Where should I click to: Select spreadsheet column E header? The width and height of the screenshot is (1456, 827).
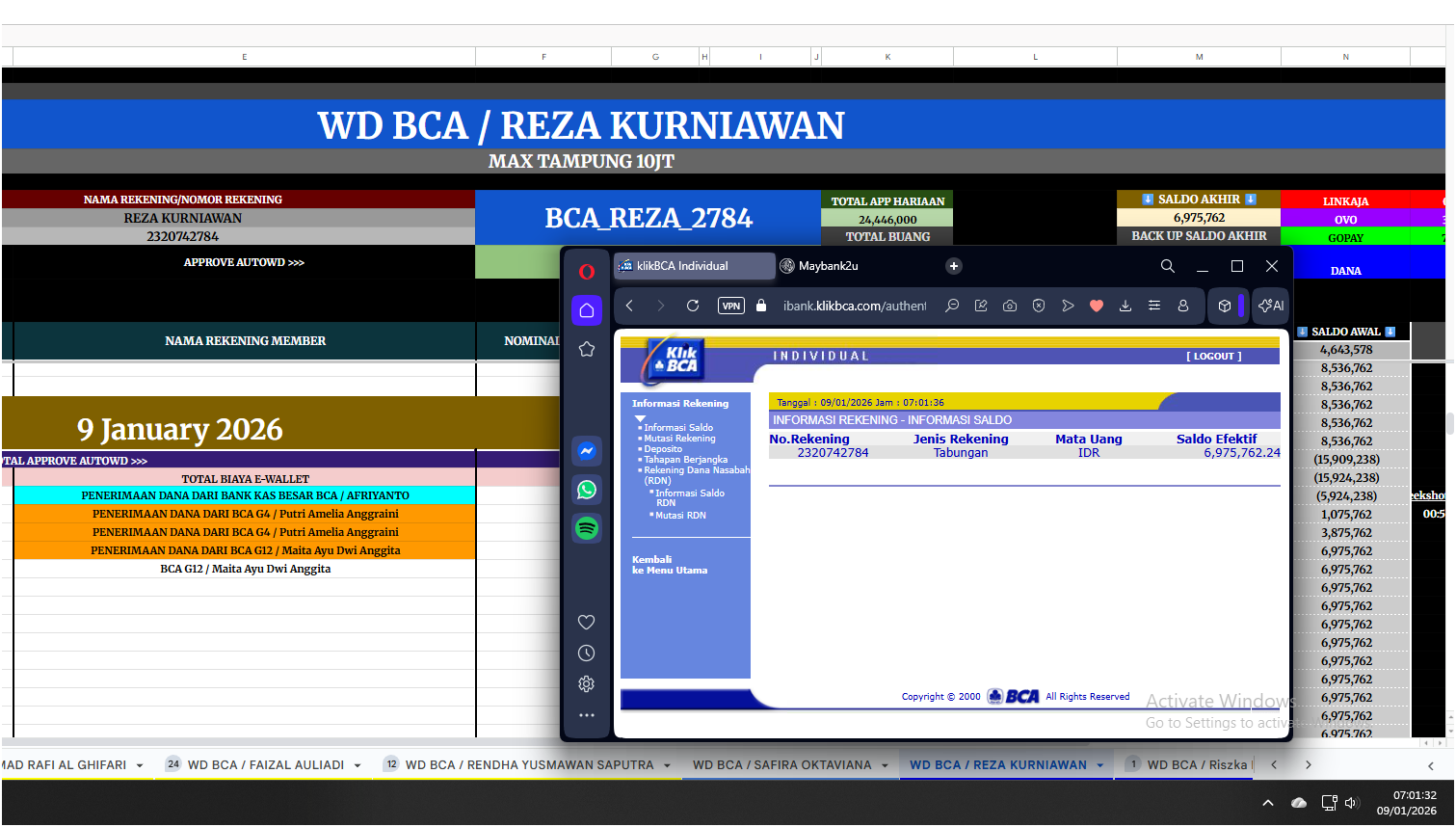[x=245, y=57]
